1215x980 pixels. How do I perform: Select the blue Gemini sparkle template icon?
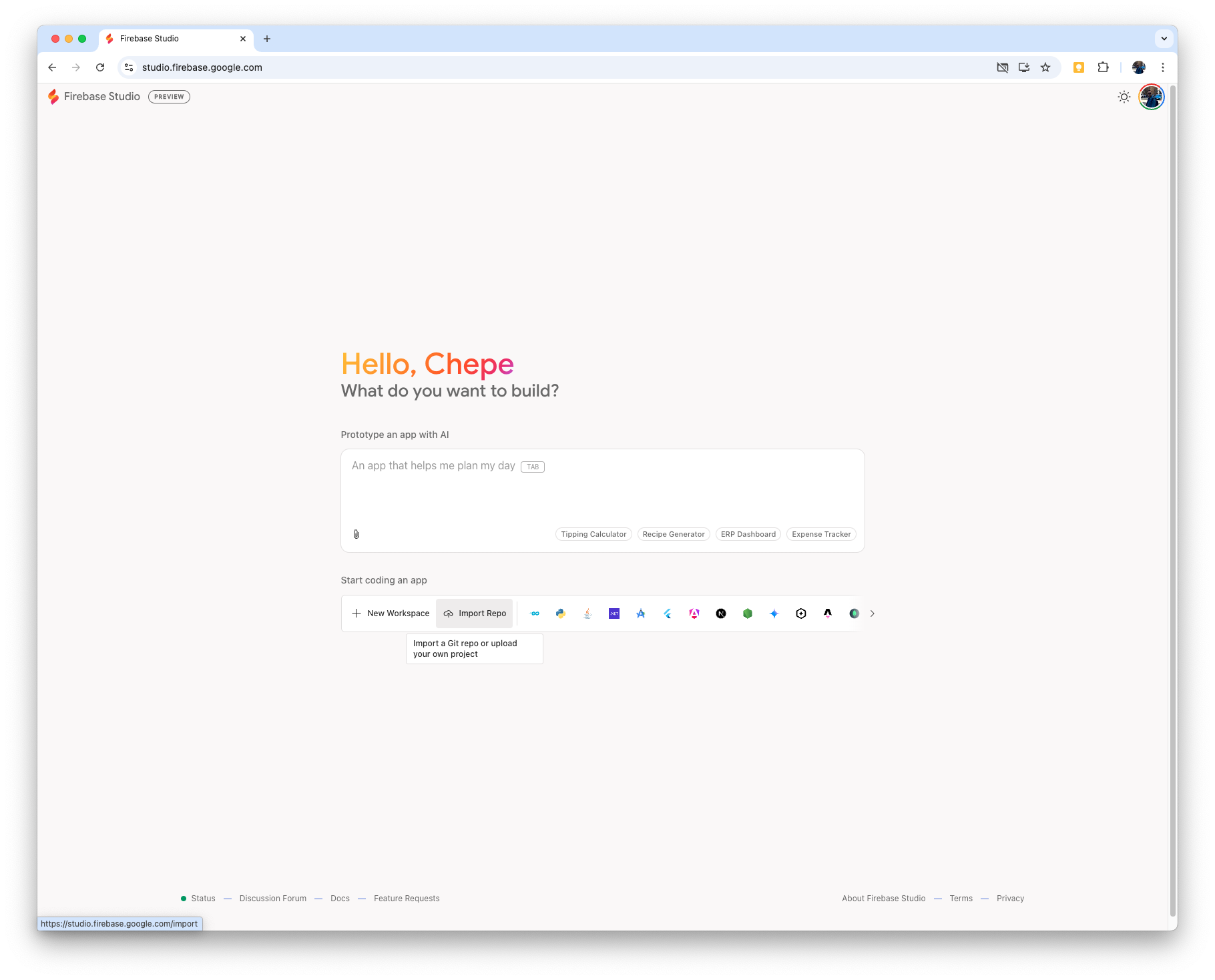tap(774, 614)
